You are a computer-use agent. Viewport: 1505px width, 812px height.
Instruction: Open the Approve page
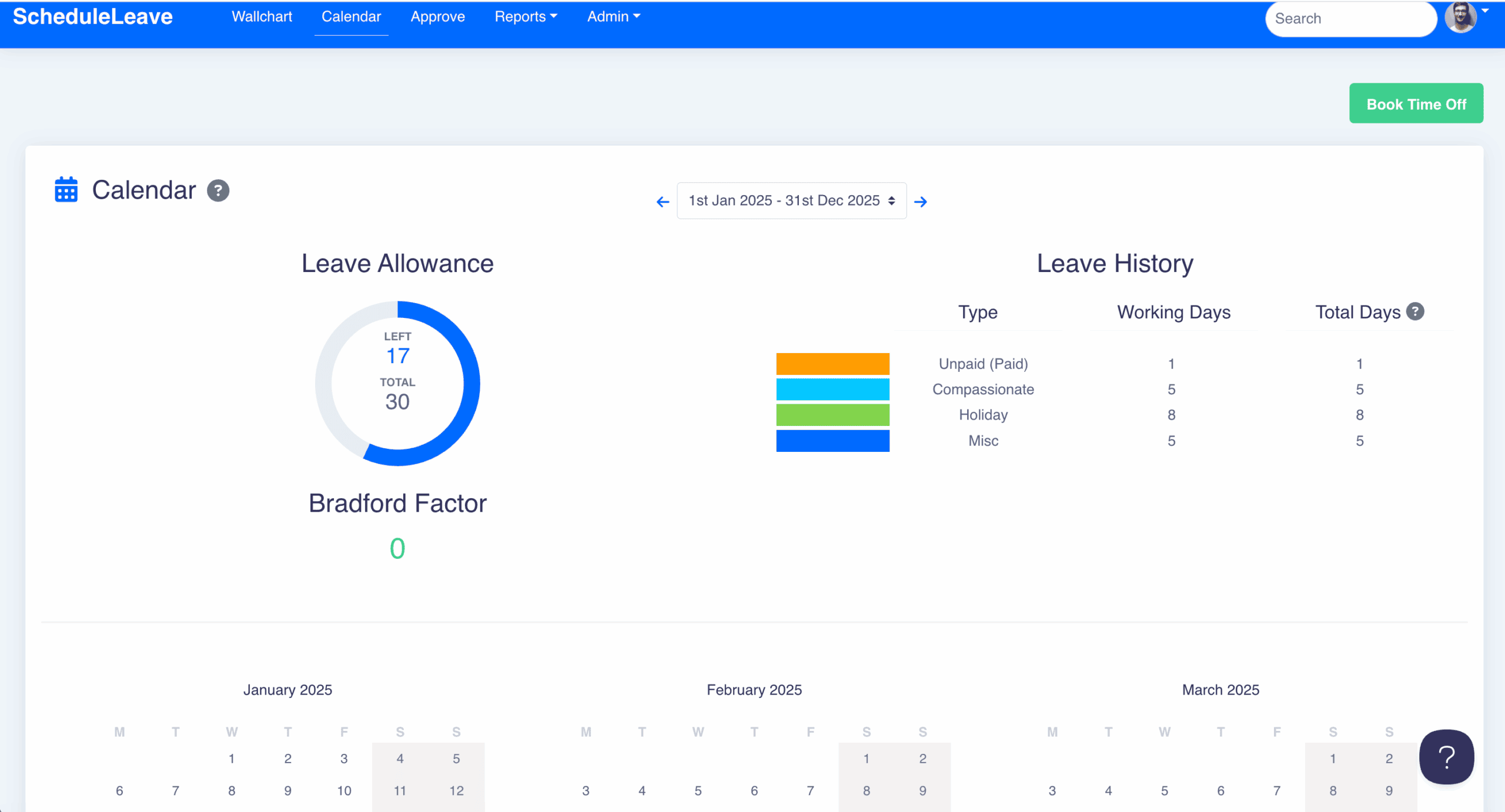pos(437,16)
